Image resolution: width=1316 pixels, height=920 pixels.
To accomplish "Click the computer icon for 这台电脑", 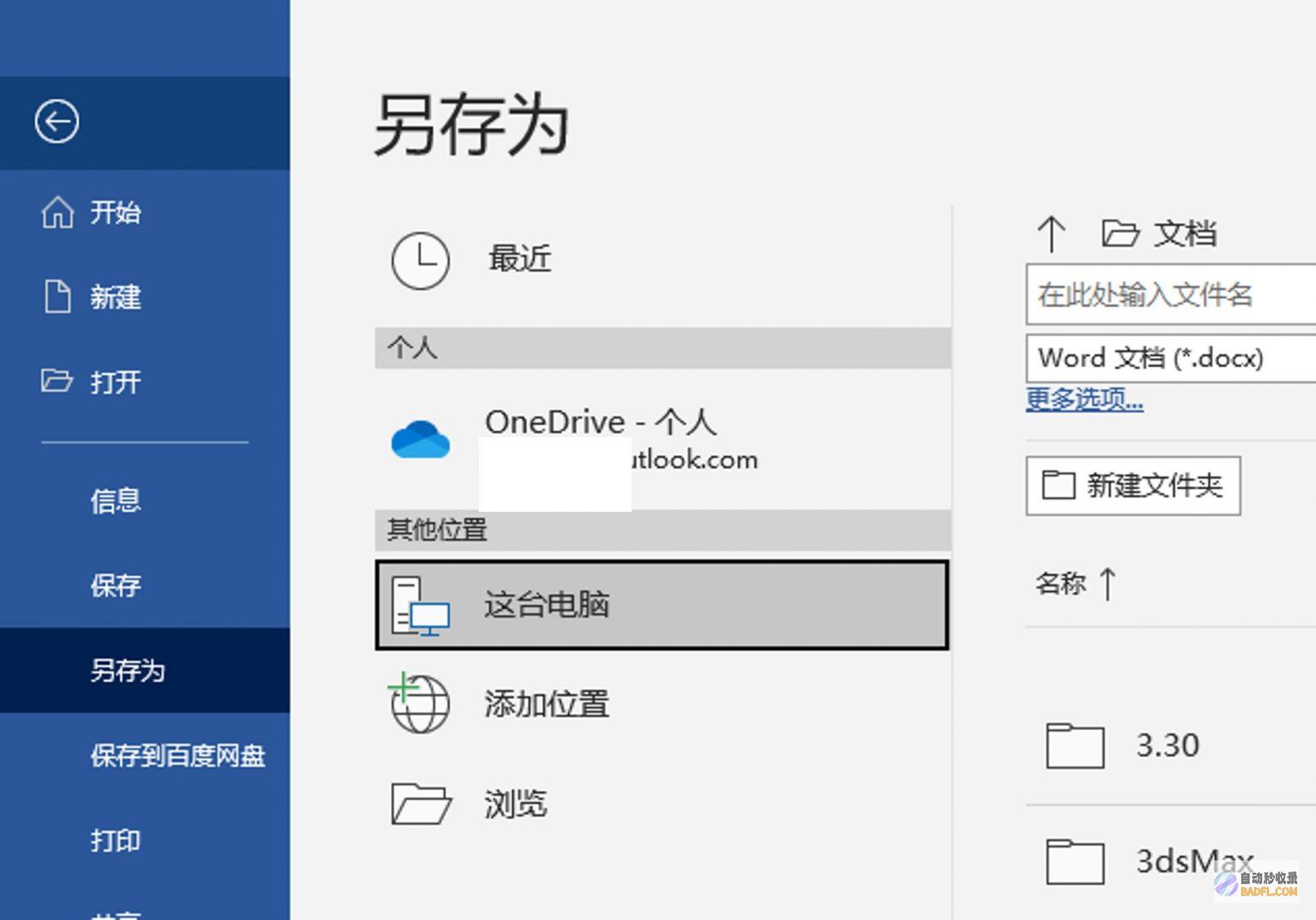I will point(421,607).
